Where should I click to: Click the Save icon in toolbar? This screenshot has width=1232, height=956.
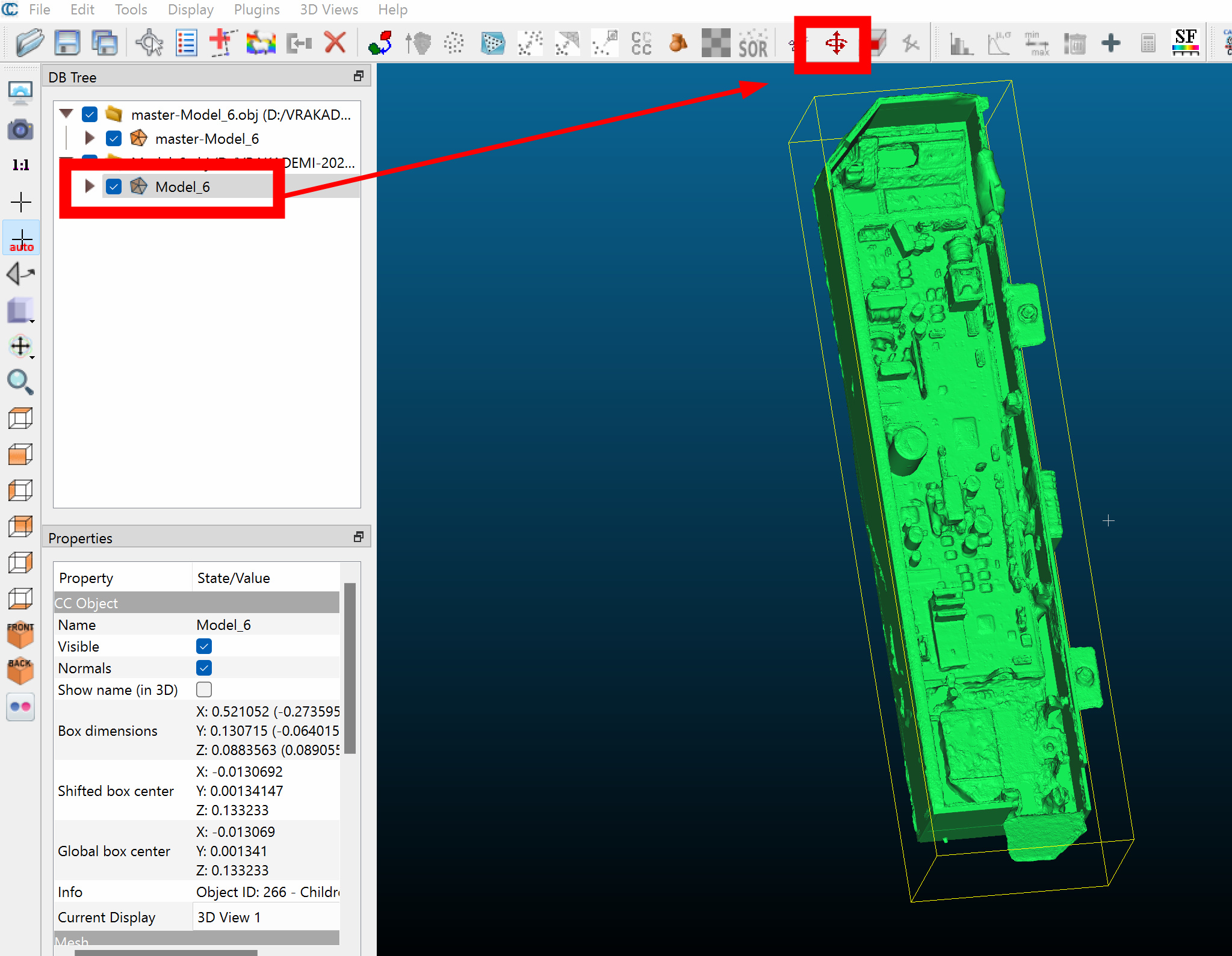pyautogui.click(x=67, y=43)
